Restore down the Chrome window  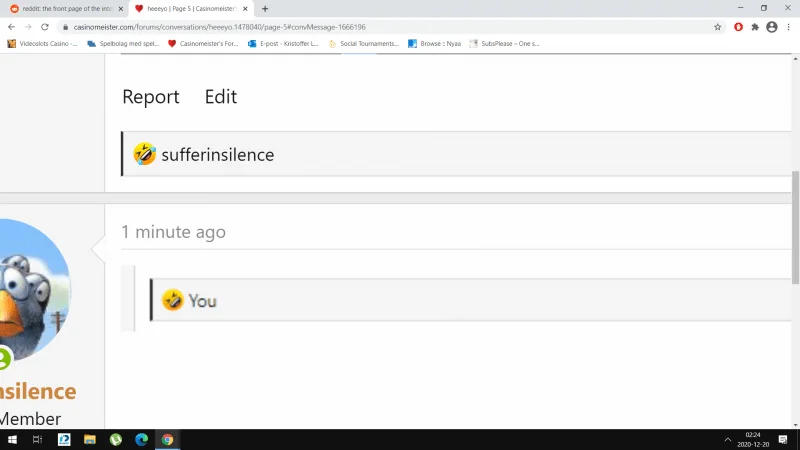tap(764, 8)
